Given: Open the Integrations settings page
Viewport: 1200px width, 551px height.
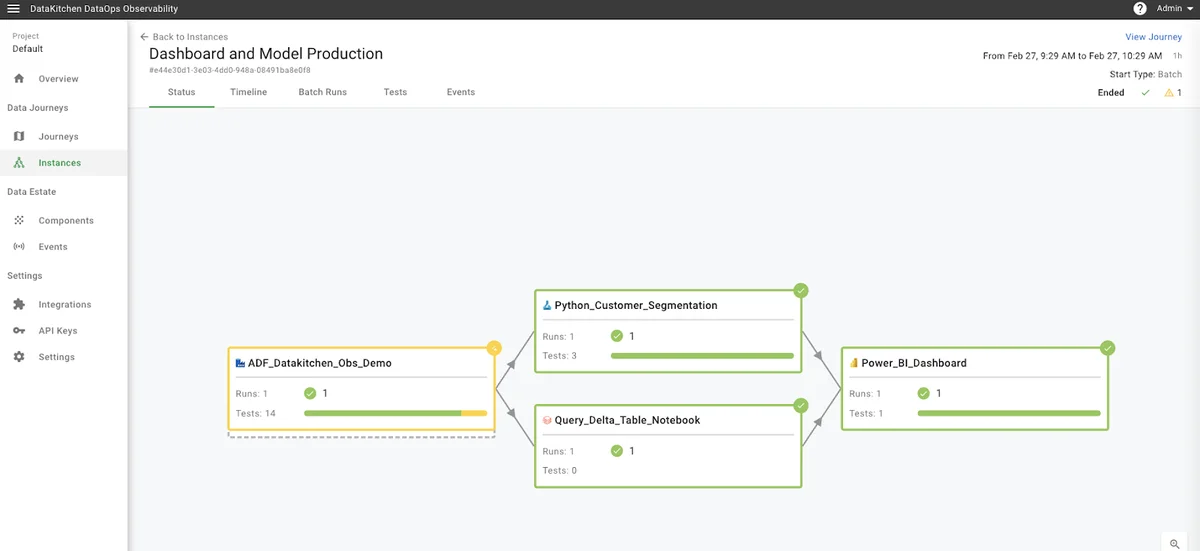Looking at the screenshot, I should (64, 305).
